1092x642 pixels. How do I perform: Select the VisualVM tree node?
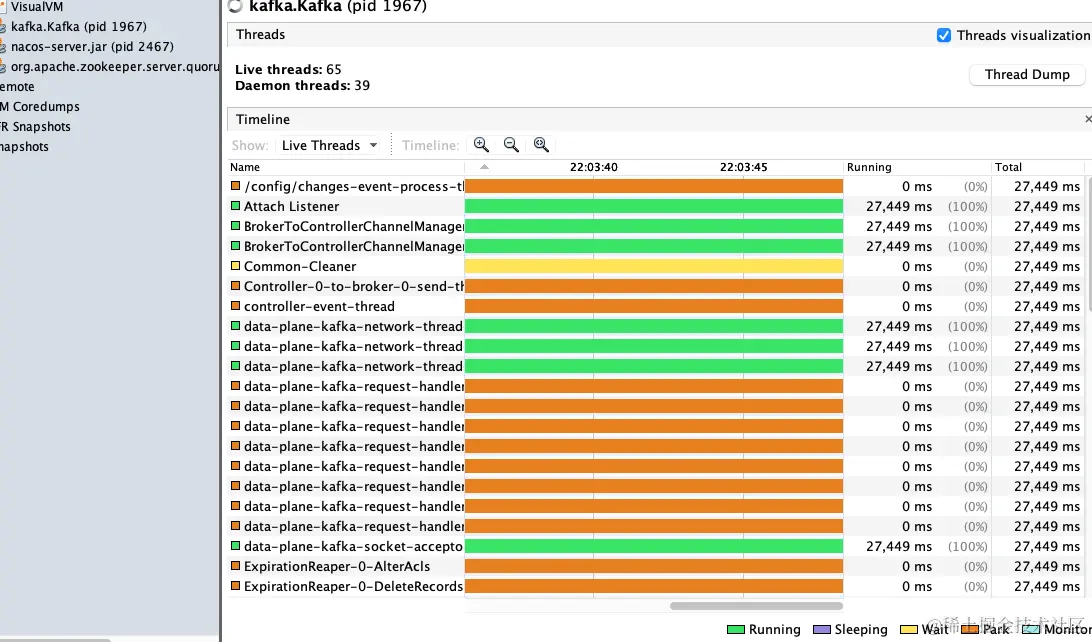pyautogui.click(x=36, y=7)
